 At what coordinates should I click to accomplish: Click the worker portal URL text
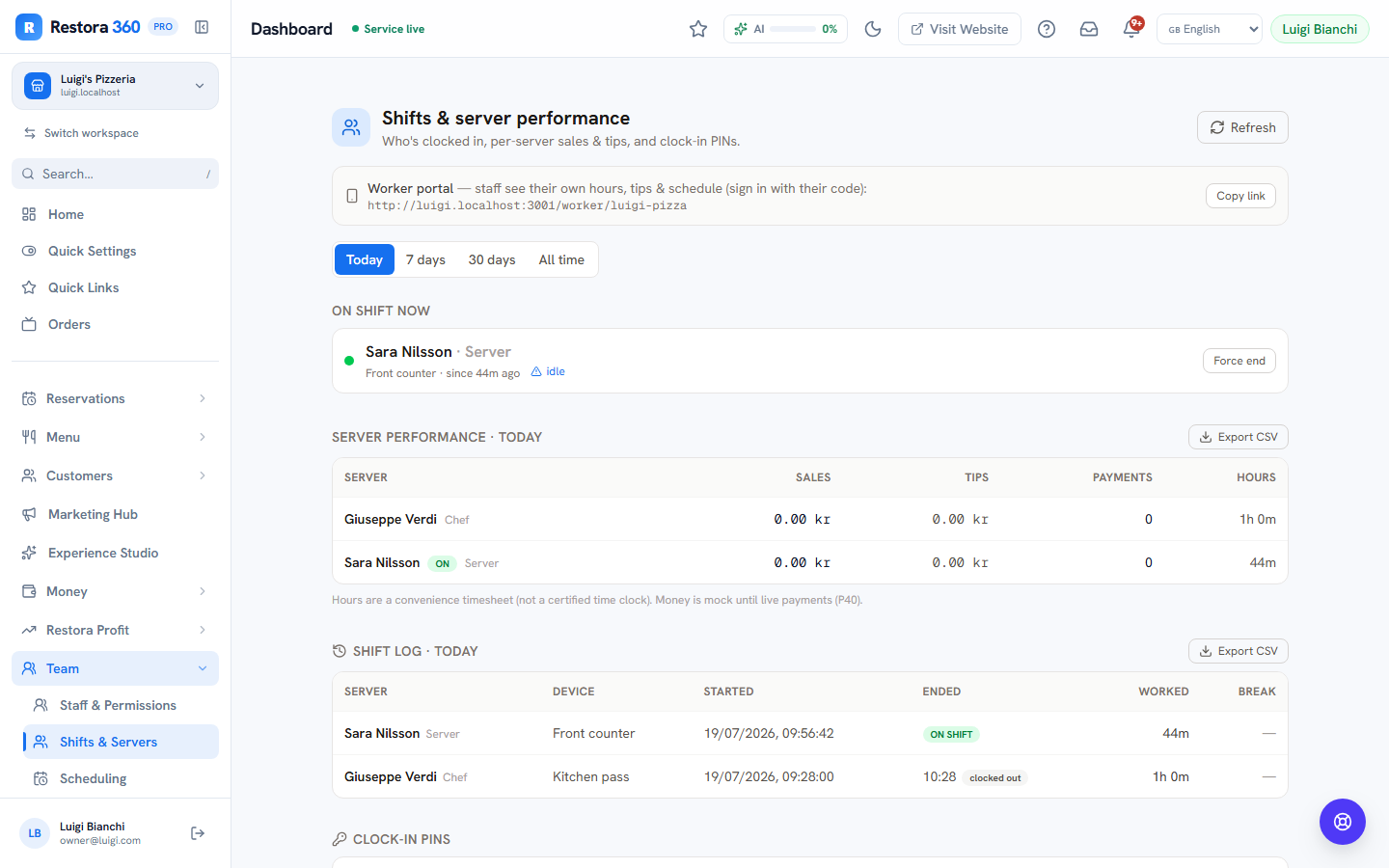coord(527,205)
